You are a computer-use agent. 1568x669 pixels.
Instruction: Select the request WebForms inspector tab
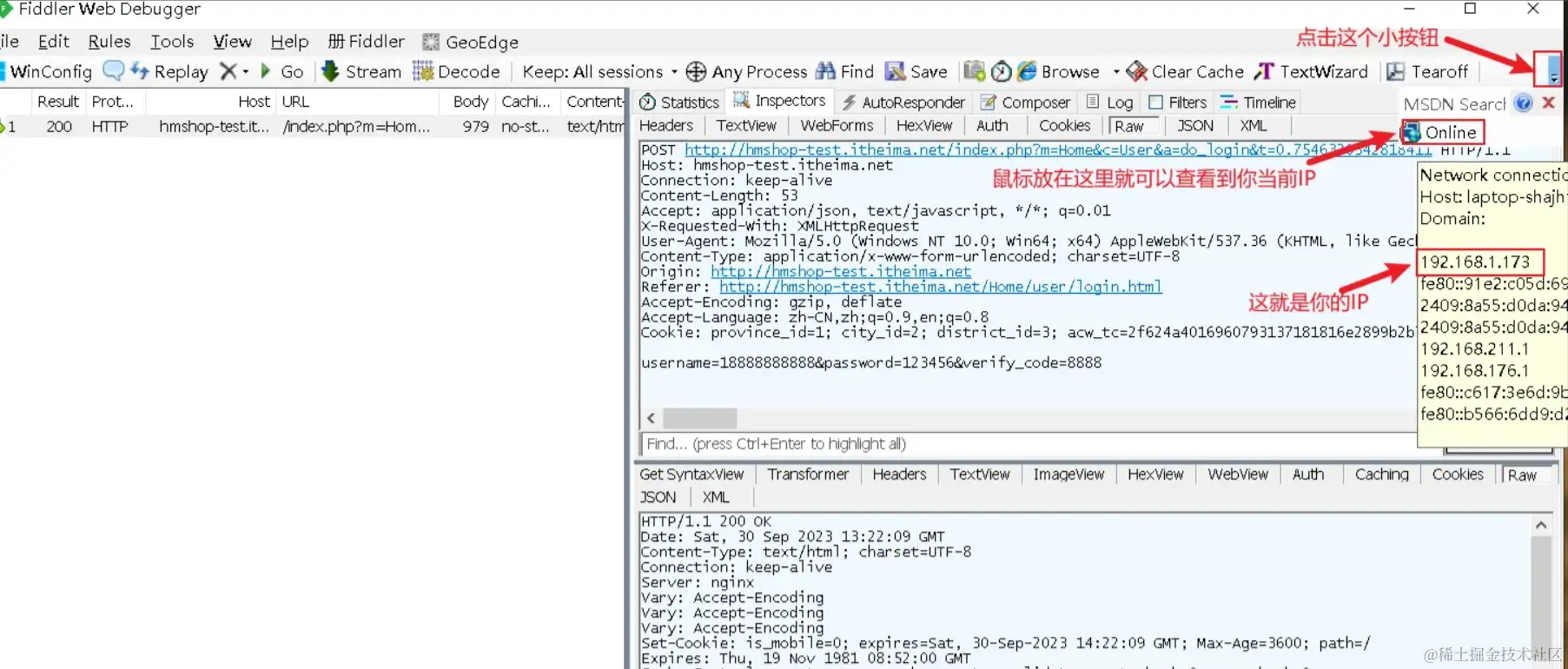837,125
